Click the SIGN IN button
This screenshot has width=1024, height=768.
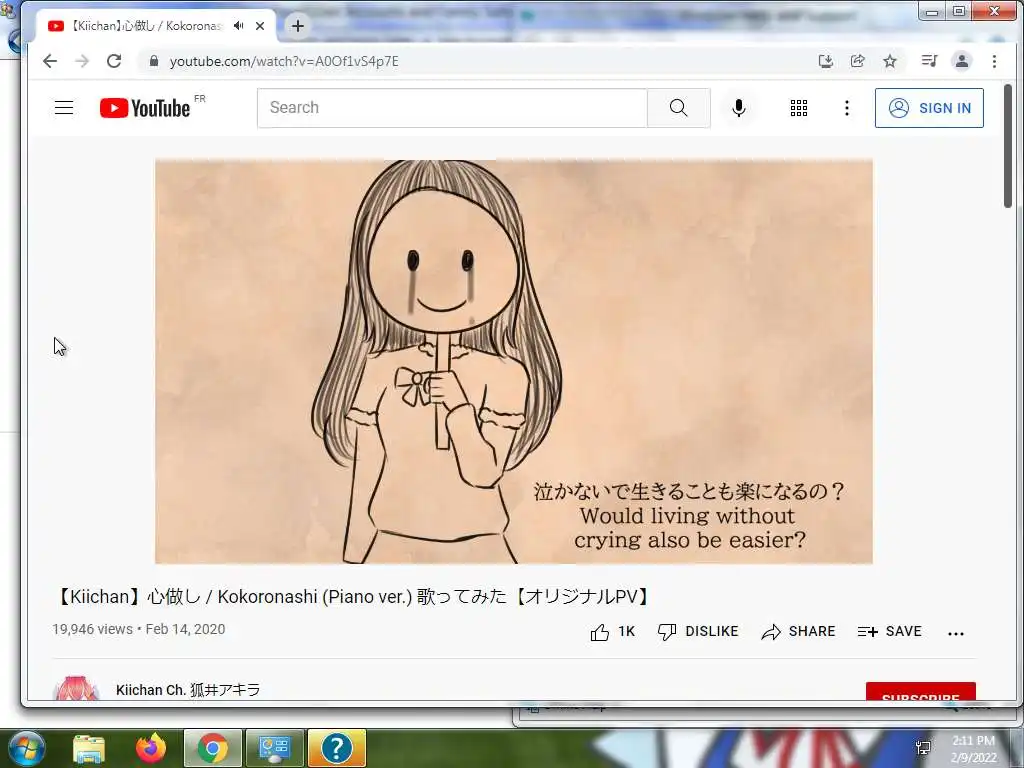click(x=929, y=108)
